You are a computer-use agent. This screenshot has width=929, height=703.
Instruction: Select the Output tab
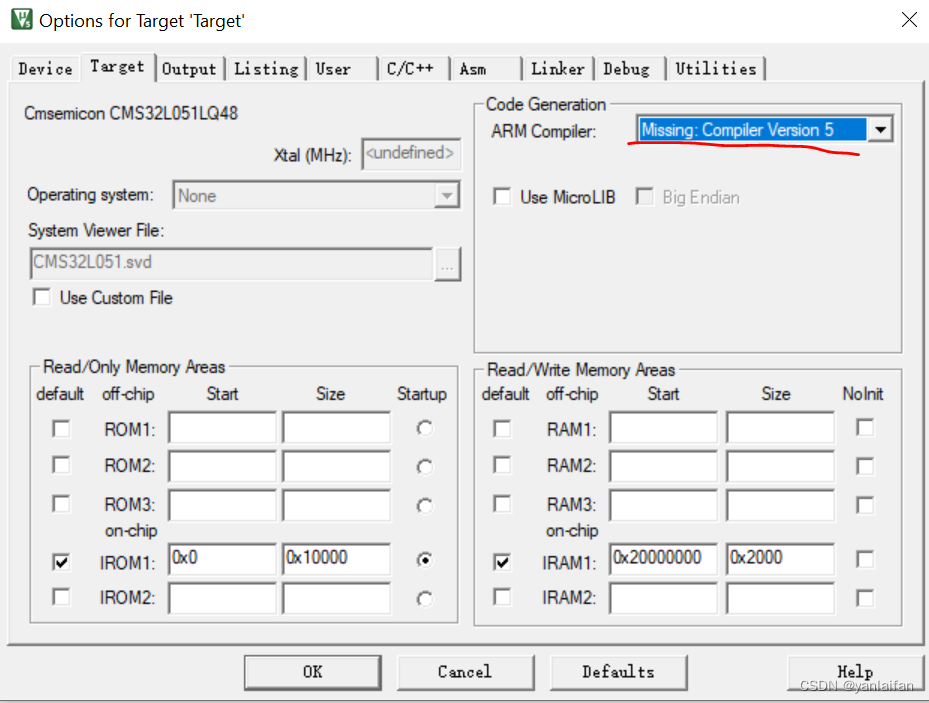pyautogui.click(x=189, y=69)
